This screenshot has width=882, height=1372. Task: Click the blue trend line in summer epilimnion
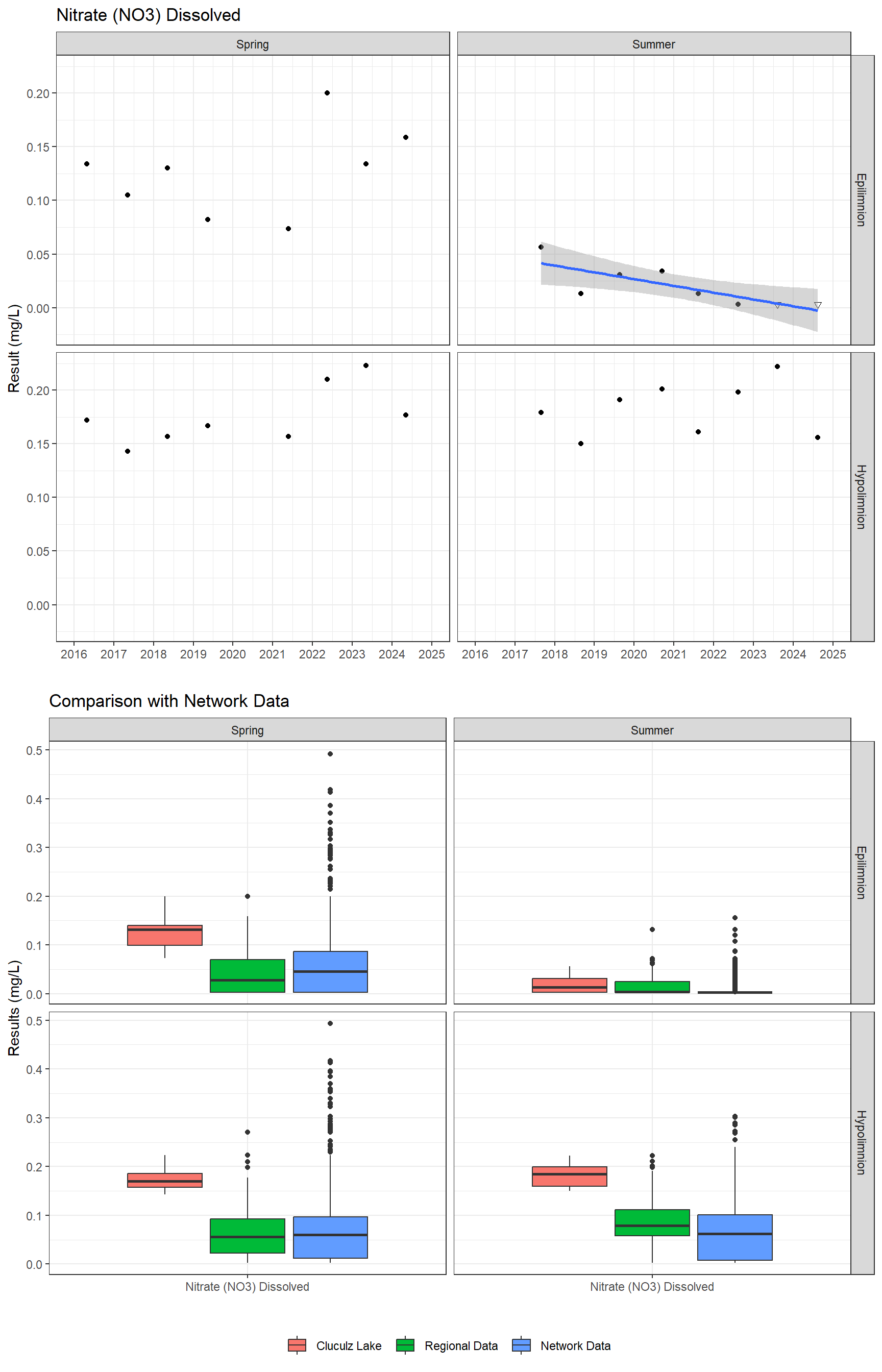(679, 286)
